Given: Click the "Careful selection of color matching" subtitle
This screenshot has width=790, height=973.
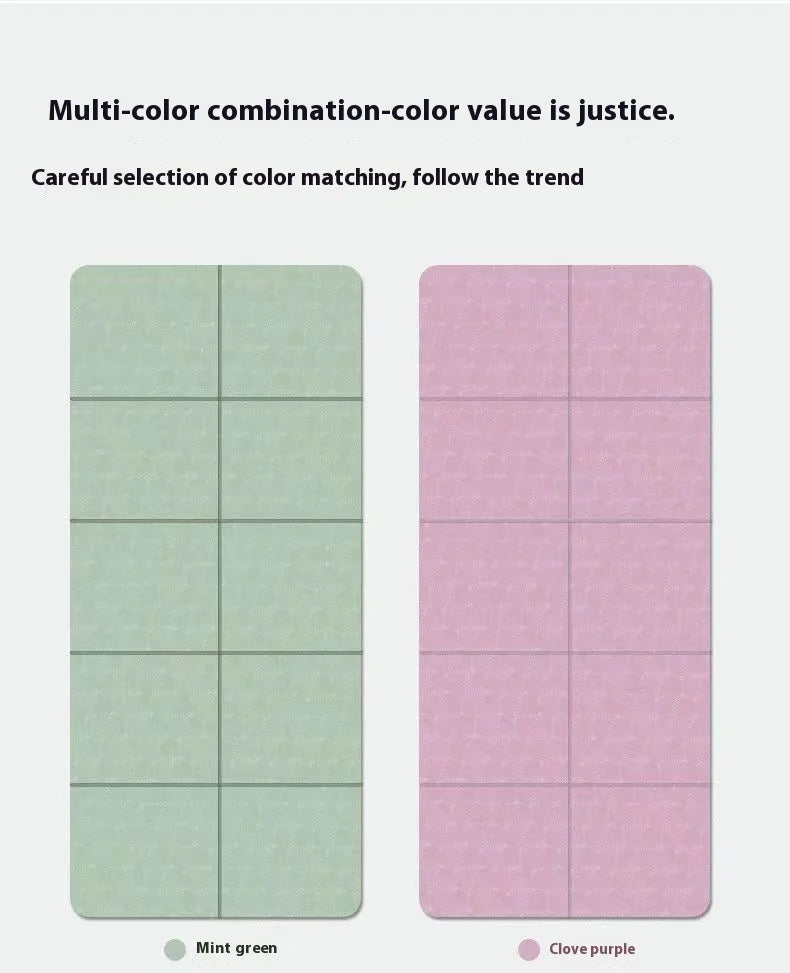Looking at the screenshot, I should tap(307, 178).
